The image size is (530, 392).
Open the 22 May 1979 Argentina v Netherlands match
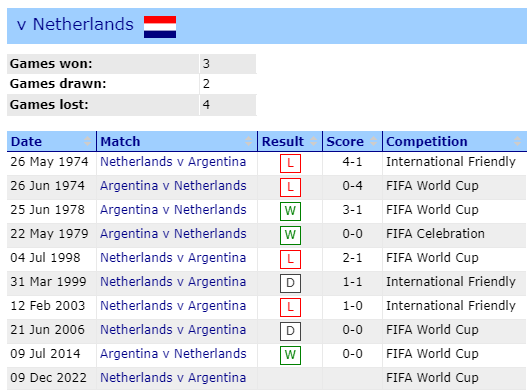coord(173,234)
